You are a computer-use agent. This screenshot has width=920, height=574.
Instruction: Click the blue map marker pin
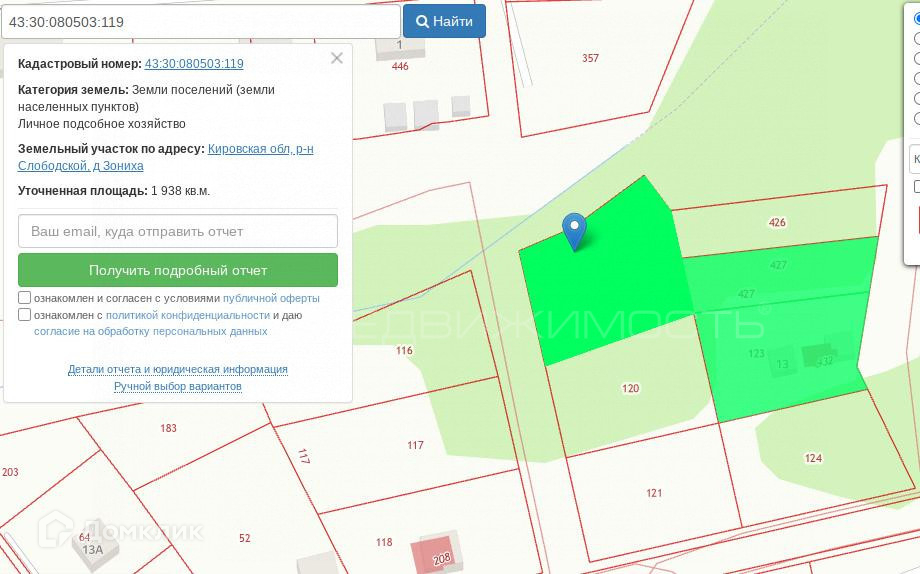tap(574, 230)
